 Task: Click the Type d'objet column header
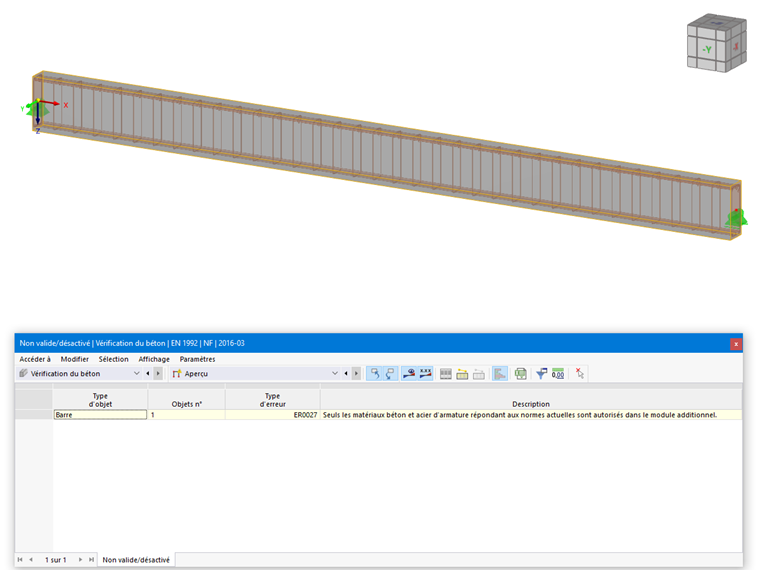pyautogui.click(x=100, y=400)
